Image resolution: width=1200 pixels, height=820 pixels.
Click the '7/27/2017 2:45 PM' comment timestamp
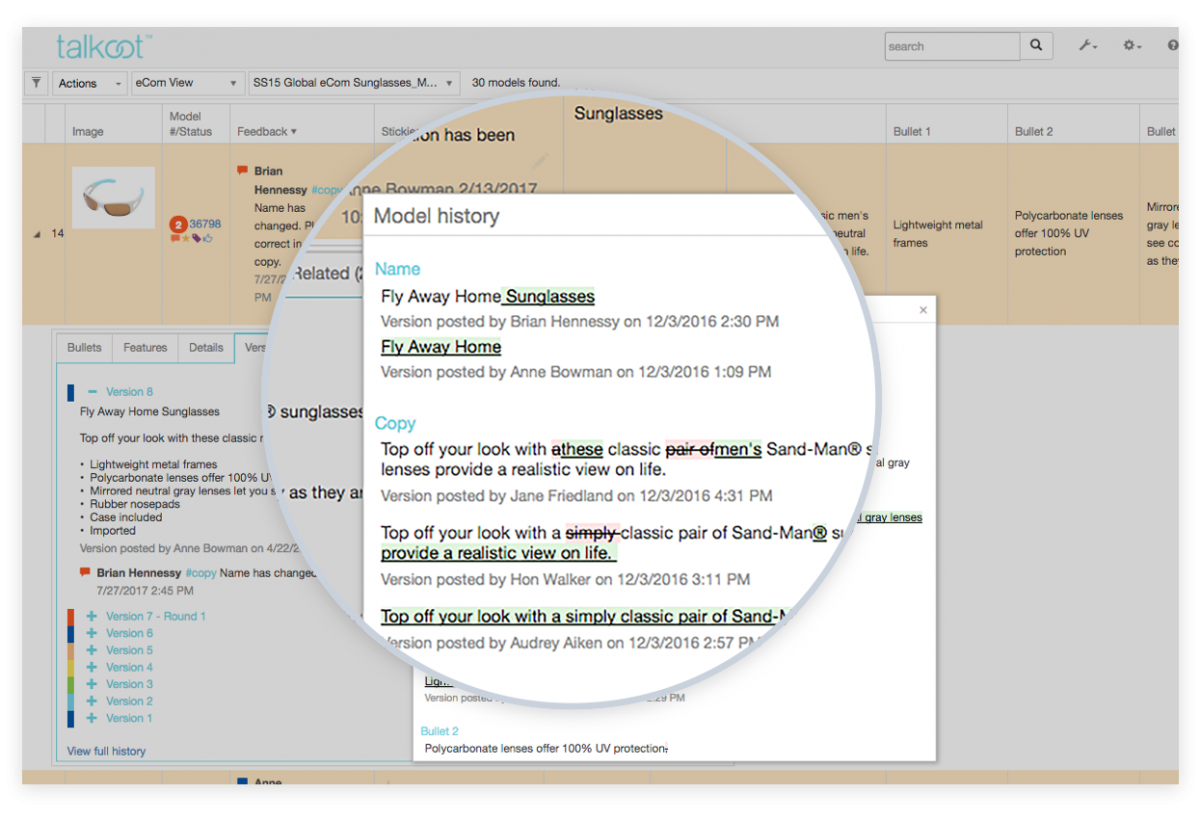pyautogui.click(x=143, y=591)
